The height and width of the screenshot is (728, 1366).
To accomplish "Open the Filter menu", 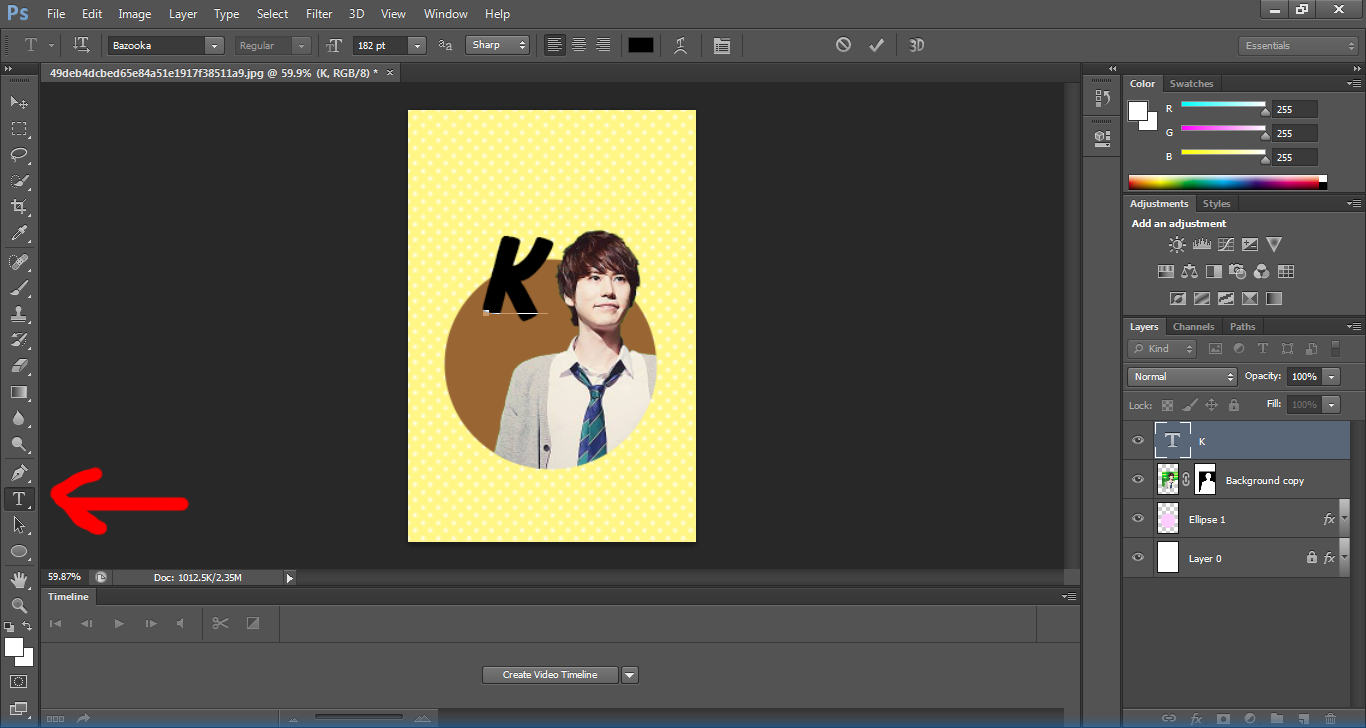I will 319,14.
